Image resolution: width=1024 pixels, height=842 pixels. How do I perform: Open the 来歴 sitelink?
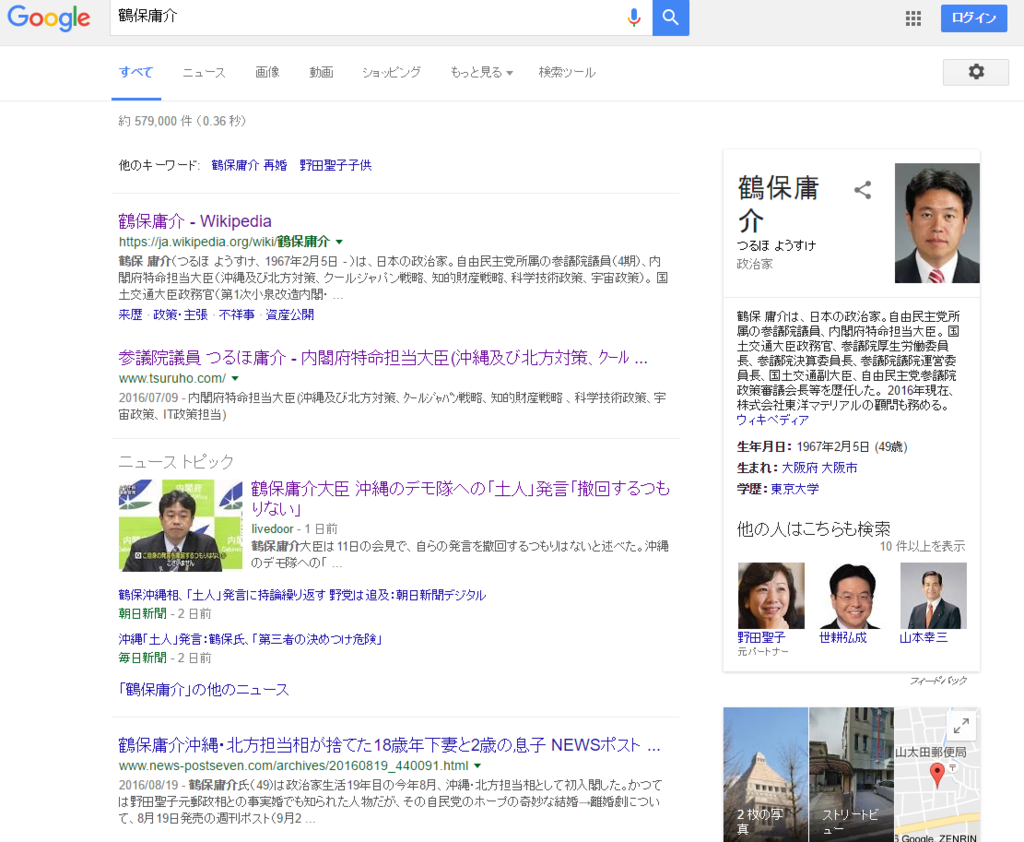click(x=130, y=315)
